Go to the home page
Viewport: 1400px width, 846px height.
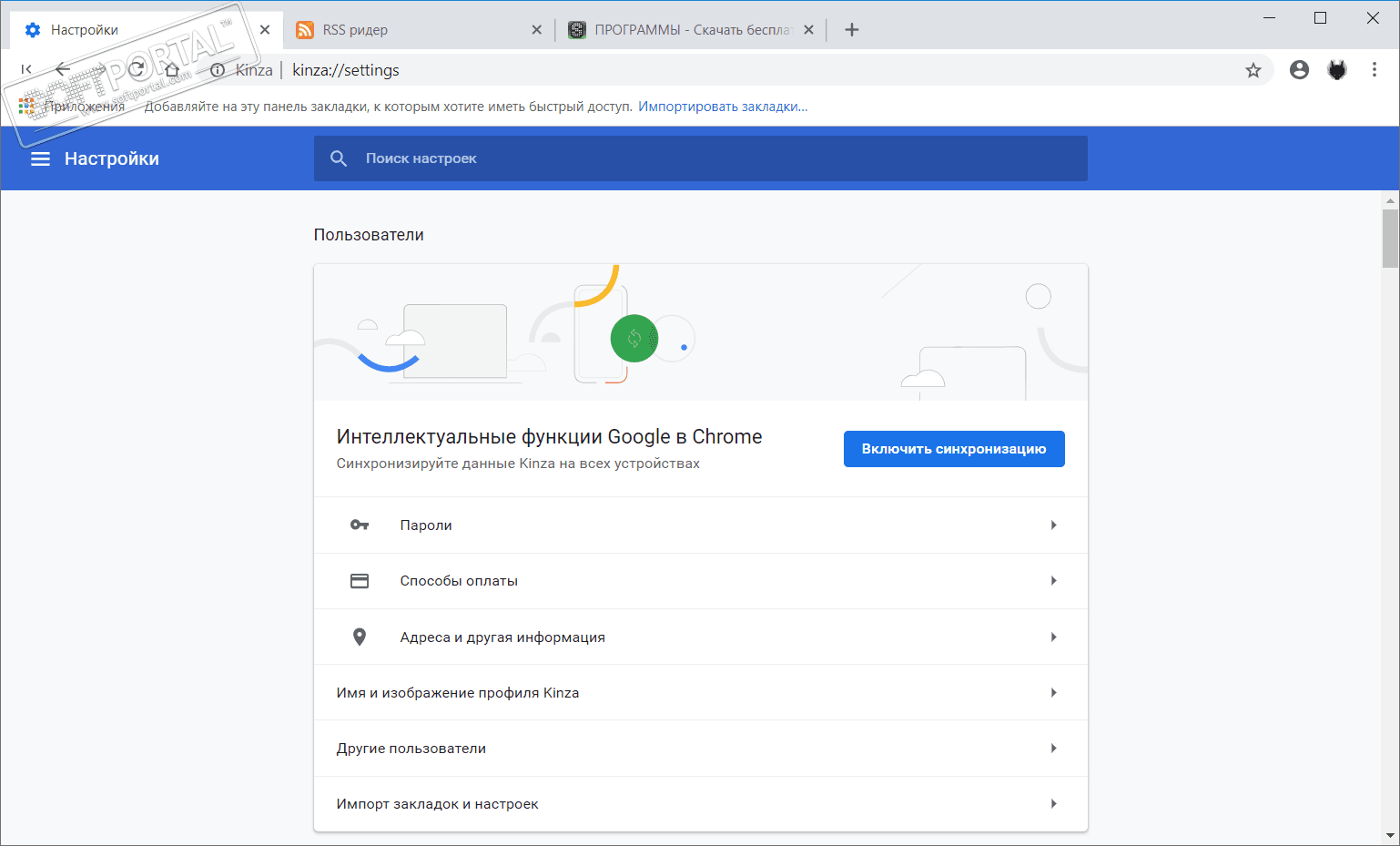coord(173,69)
